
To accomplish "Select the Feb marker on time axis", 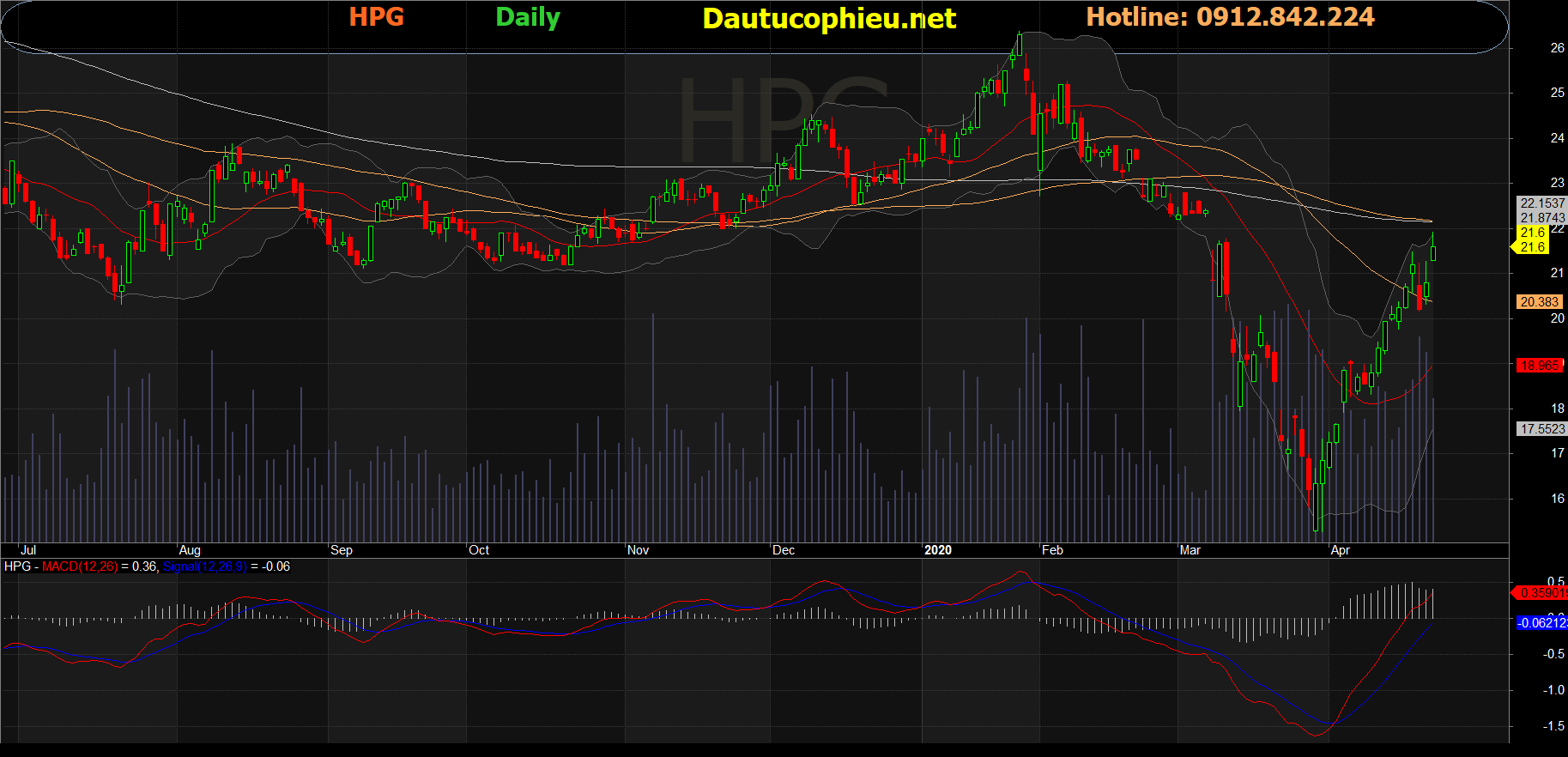I will 1052,550.
